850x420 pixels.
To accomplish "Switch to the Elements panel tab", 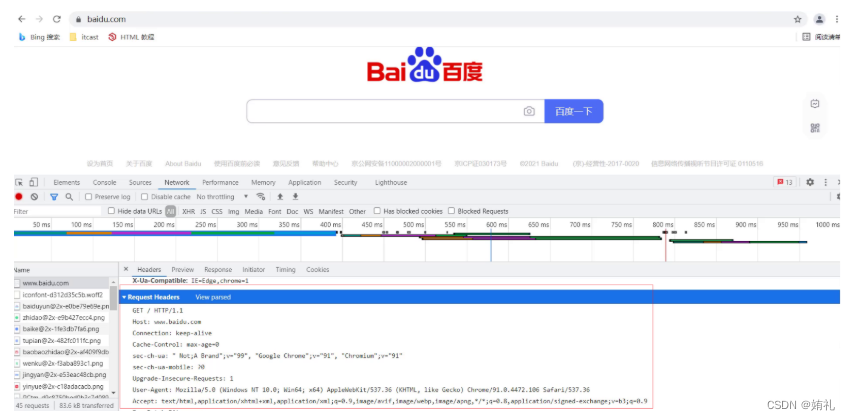I will click(x=67, y=183).
